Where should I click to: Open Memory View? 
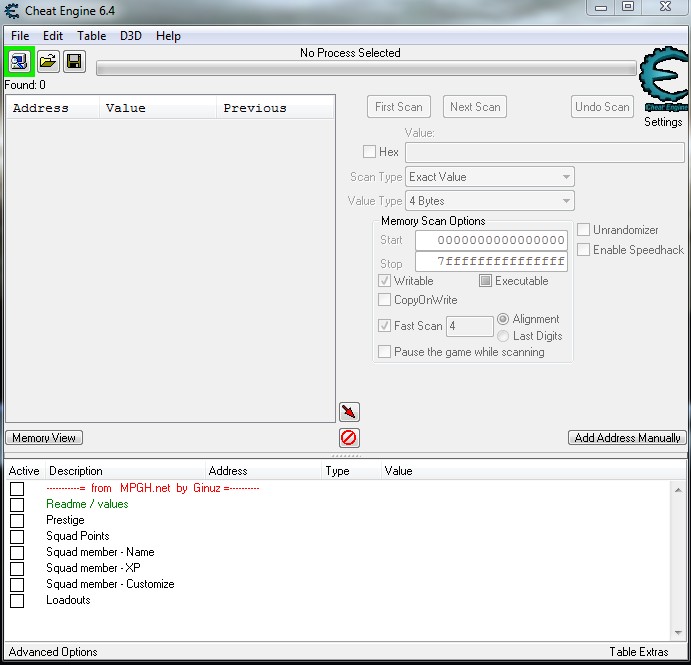tap(44, 438)
